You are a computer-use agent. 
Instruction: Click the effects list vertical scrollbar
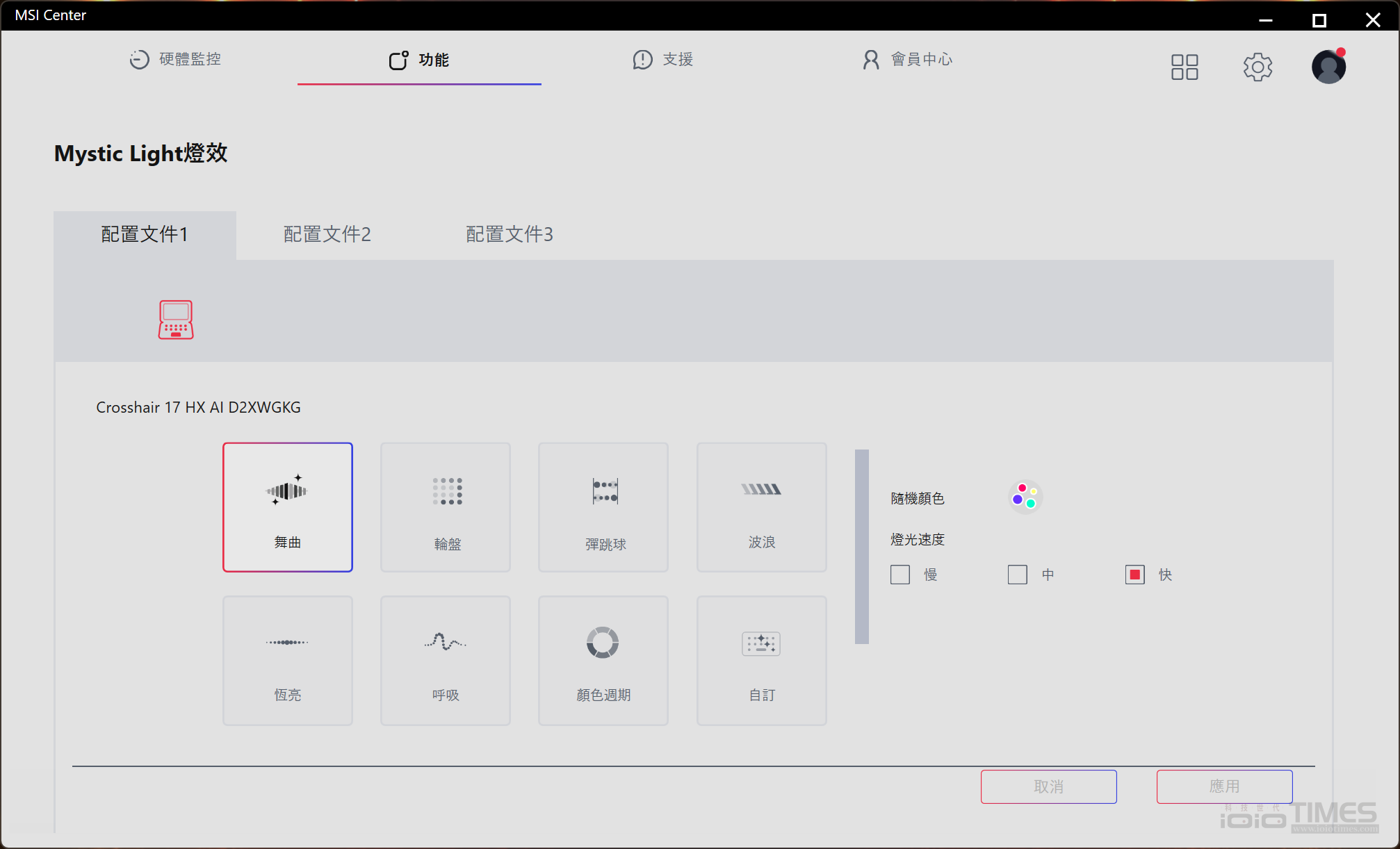click(x=862, y=546)
